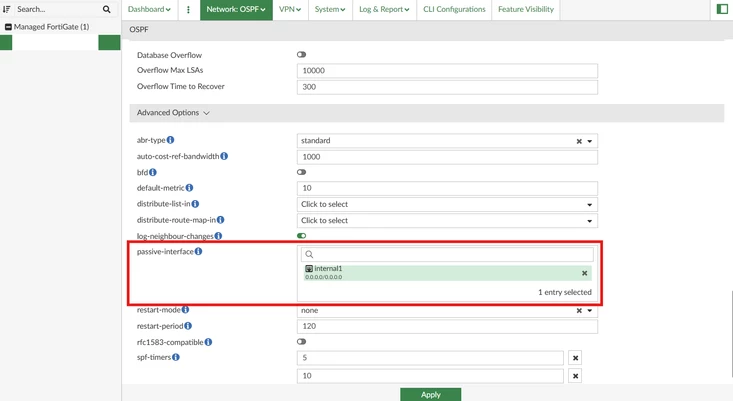Collapse the Managed FortiGate tree icon

tap(8, 27)
